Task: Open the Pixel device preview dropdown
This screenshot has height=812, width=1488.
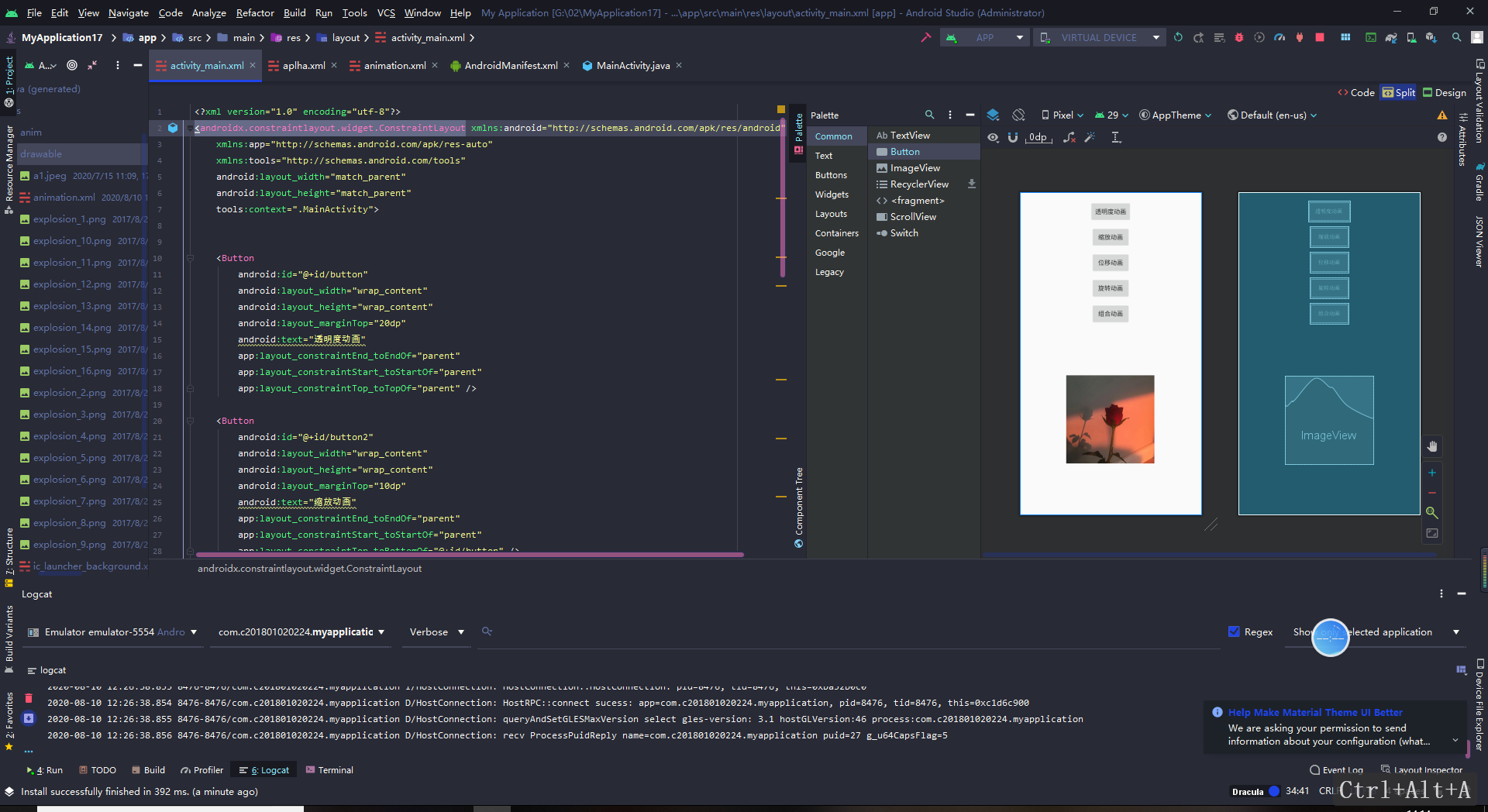Action: coord(1063,115)
